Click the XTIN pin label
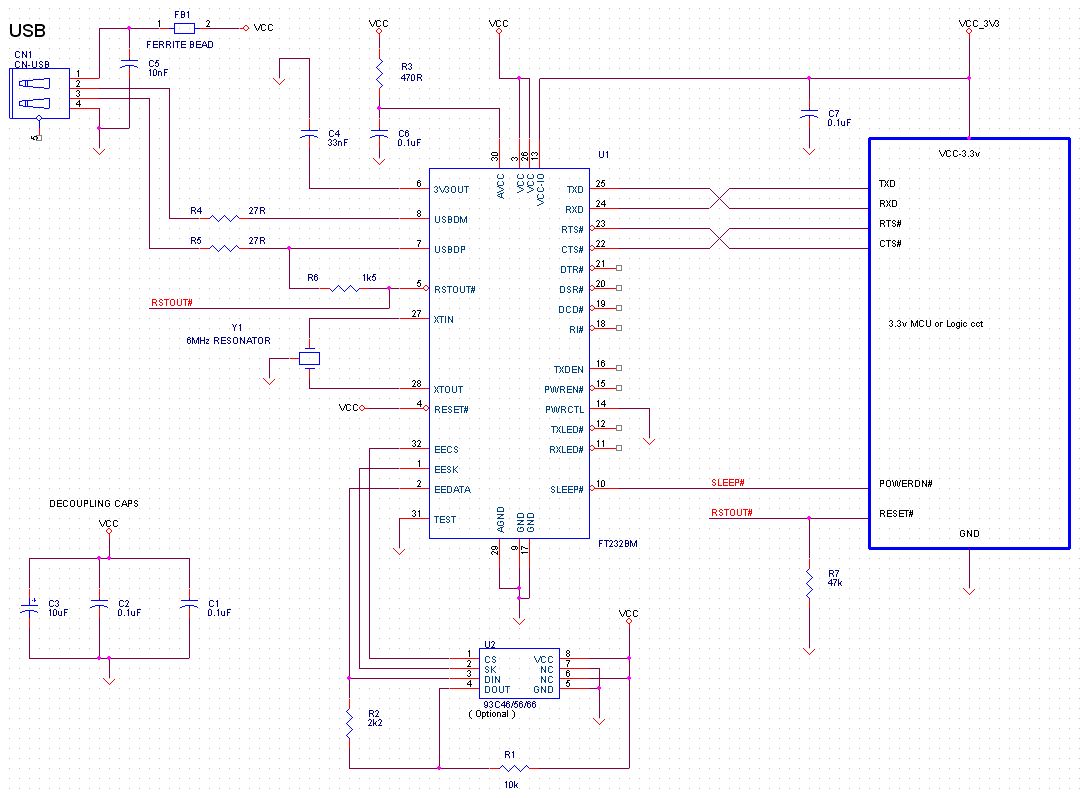This screenshot has width=1087, height=798. coord(444,319)
